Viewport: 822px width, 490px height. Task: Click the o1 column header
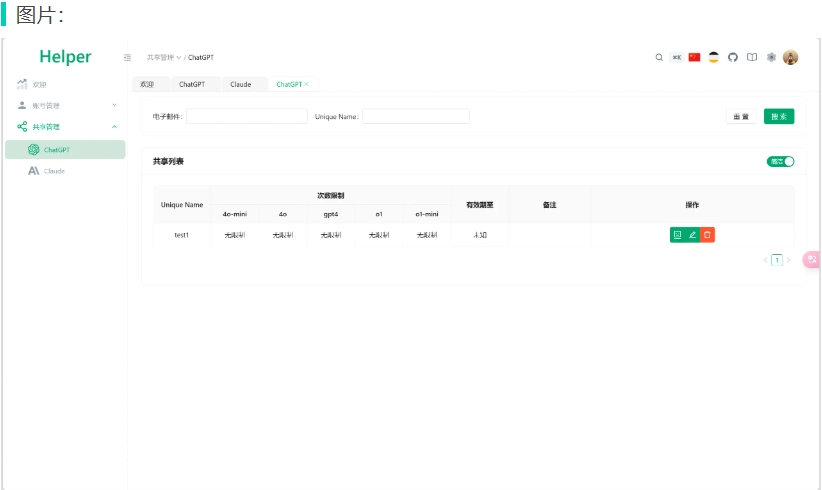click(379, 214)
